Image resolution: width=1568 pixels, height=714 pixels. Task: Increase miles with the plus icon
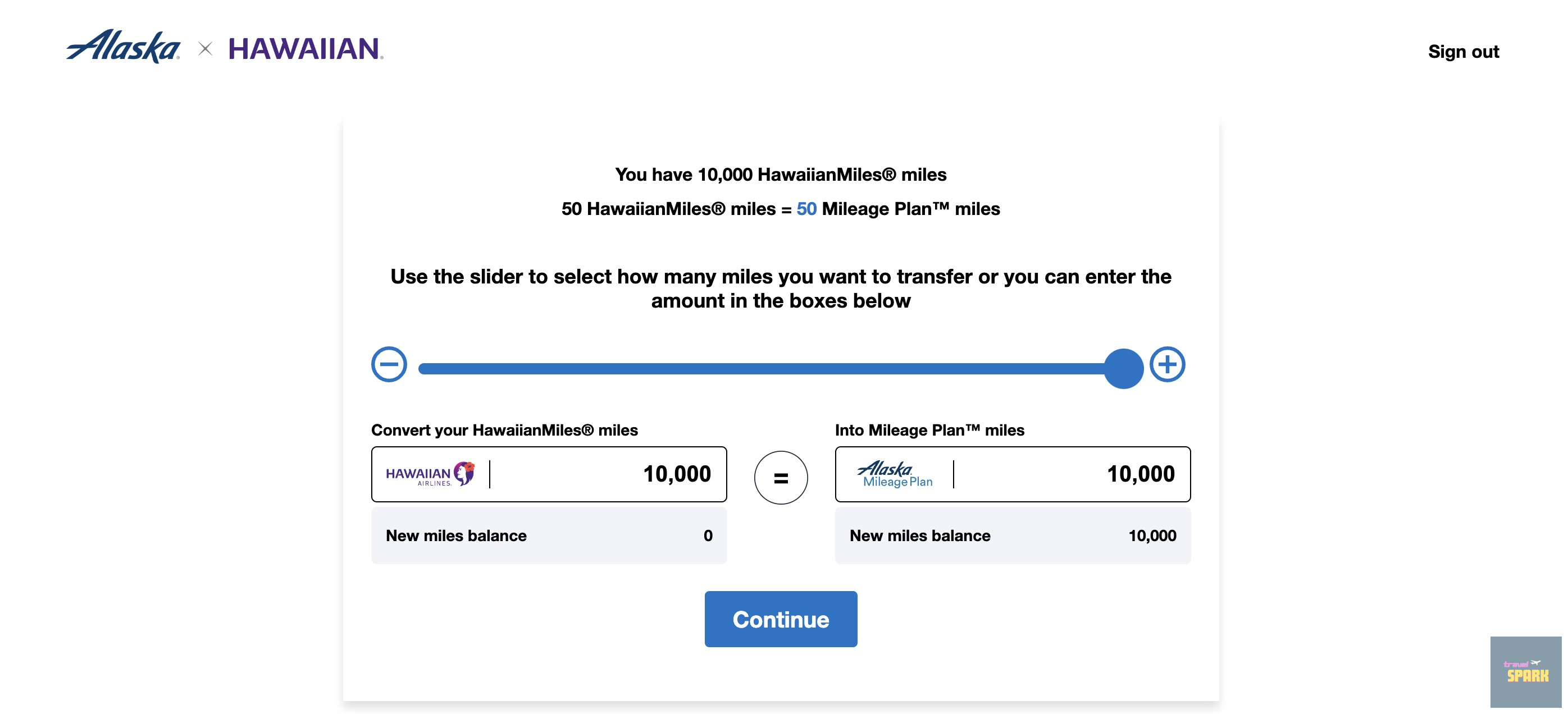tap(1167, 364)
